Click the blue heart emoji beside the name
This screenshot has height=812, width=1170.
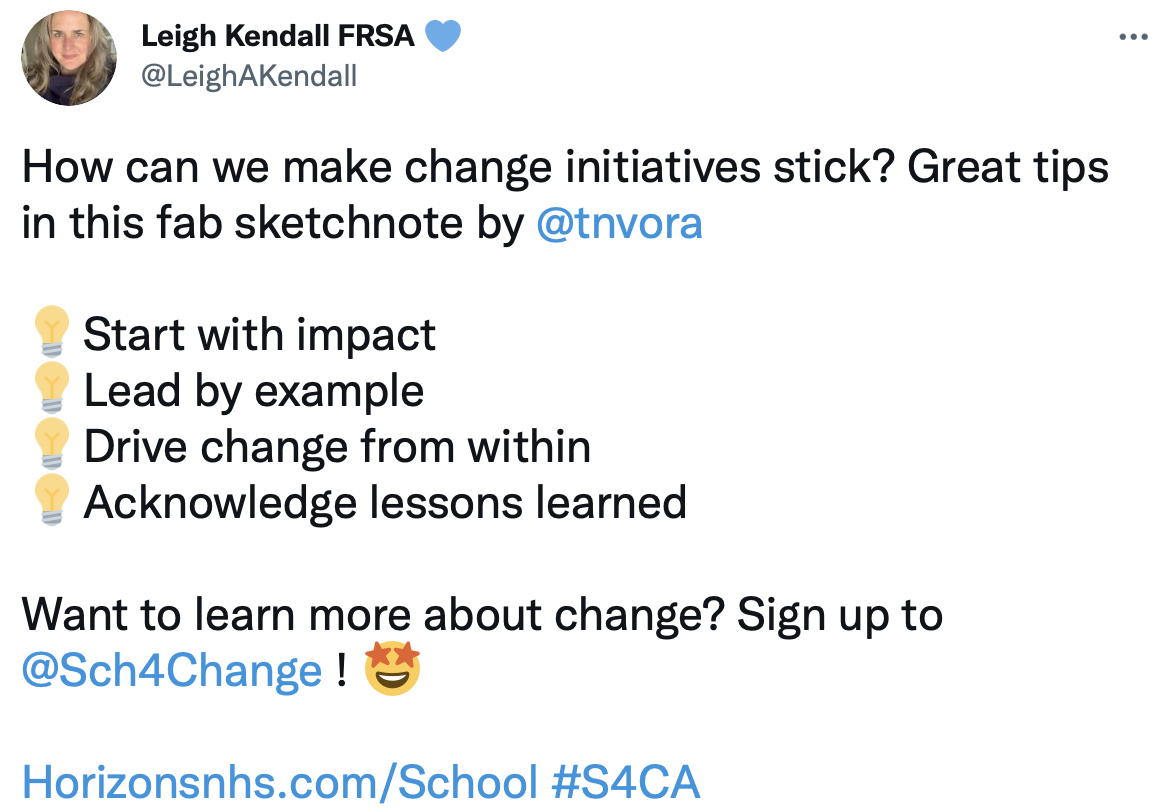[442, 36]
